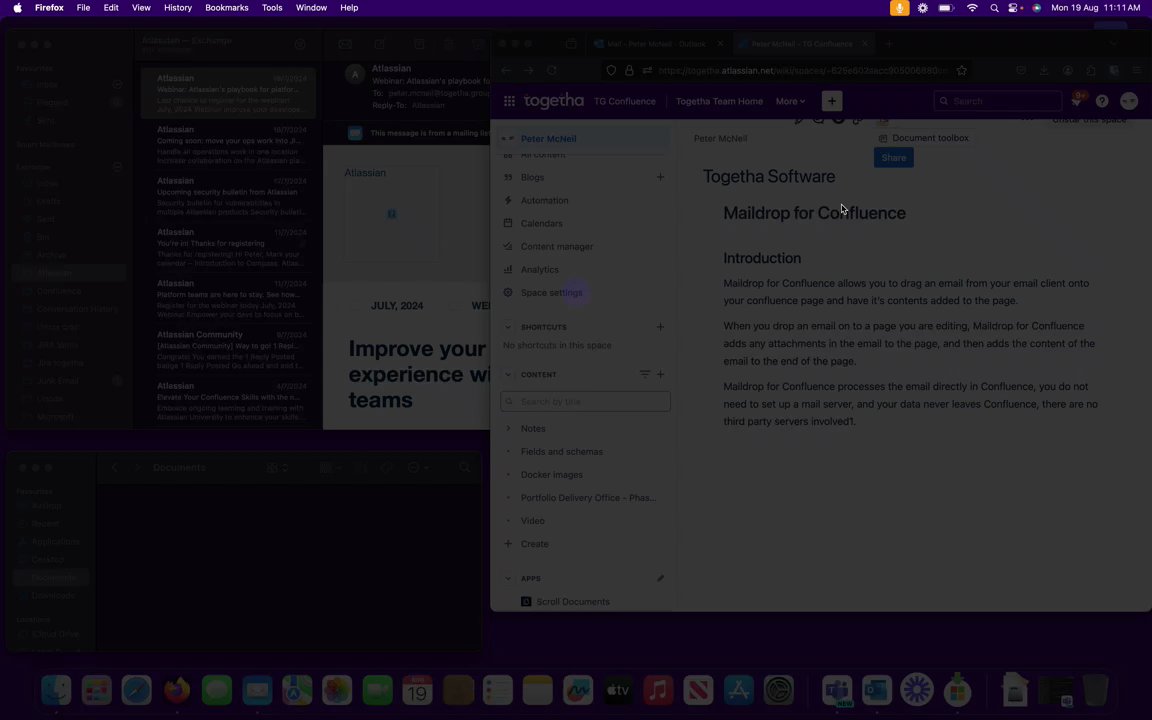Screen dimensions: 1152x720
Task: Bookmark page with Firefox star icon
Action: [962, 71]
